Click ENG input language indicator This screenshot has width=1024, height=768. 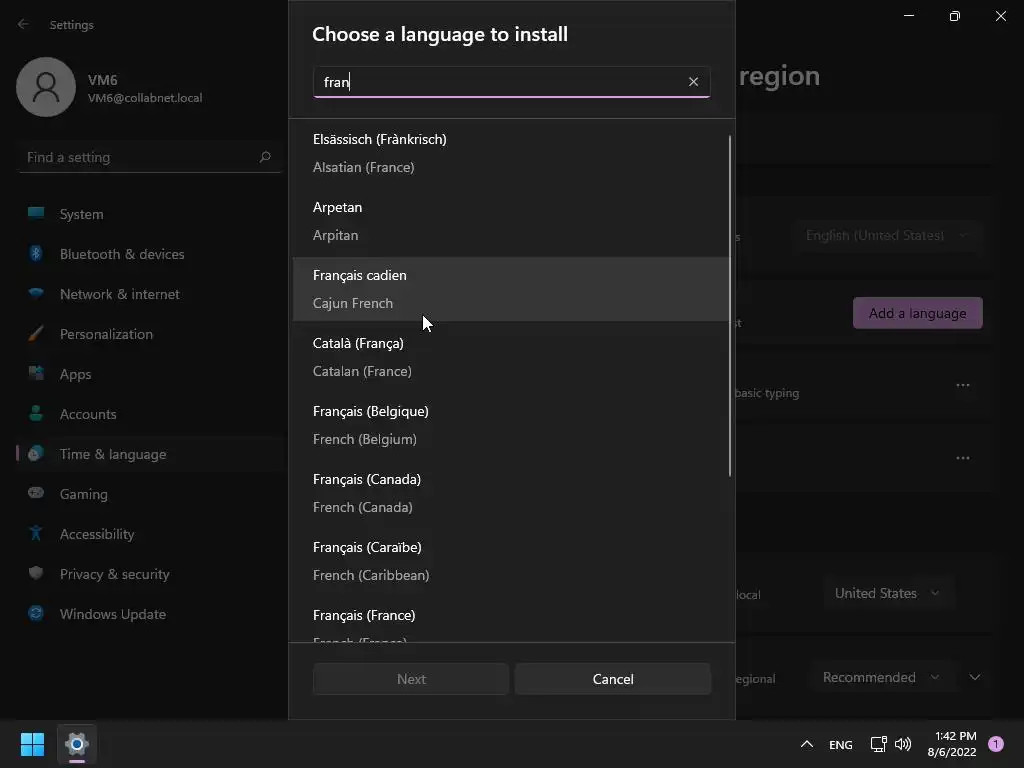[x=840, y=744]
